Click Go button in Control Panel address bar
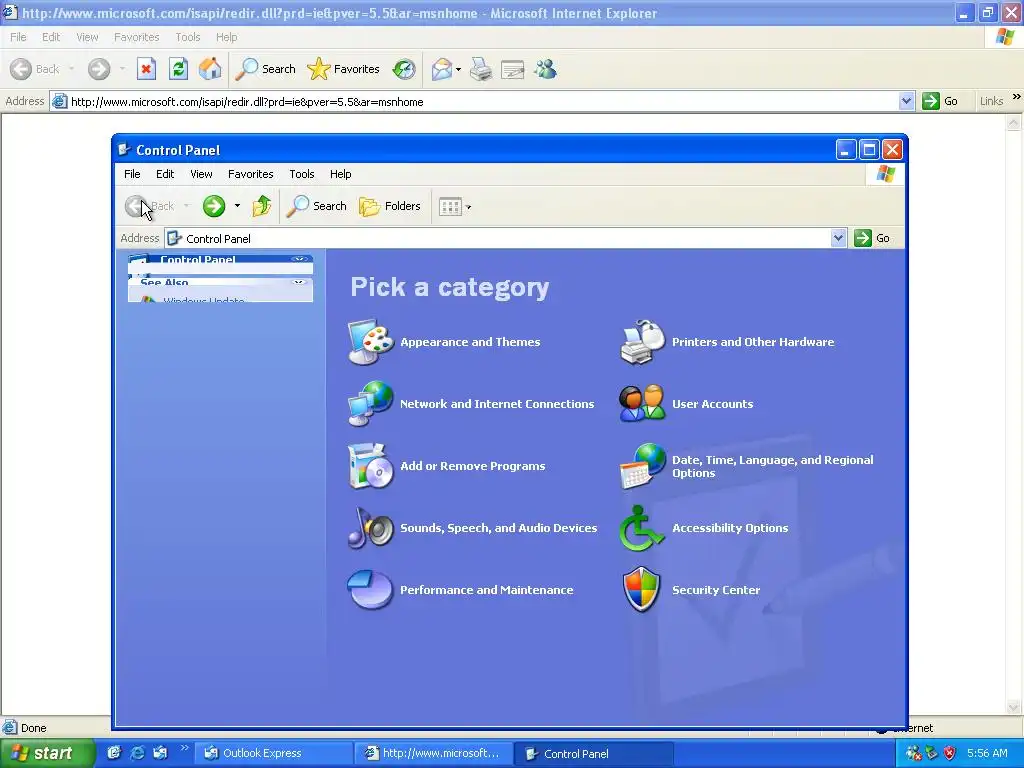 coord(872,238)
